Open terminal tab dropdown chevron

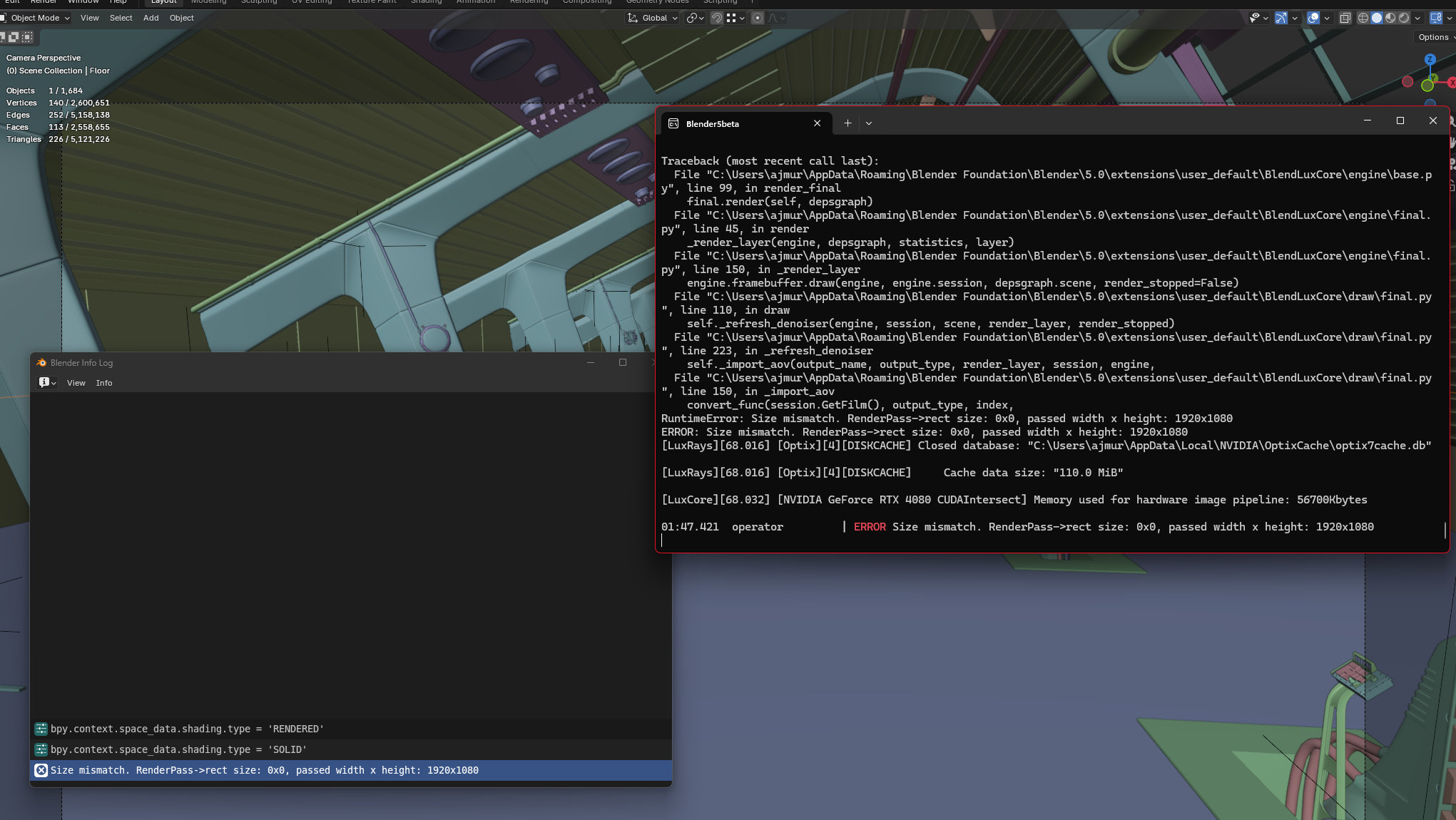click(869, 123)
